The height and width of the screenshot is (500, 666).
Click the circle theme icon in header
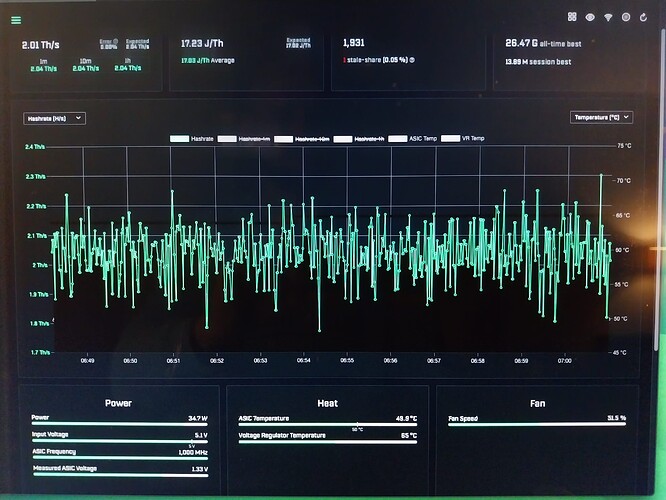pyautogui.click(x=626, y=17)
